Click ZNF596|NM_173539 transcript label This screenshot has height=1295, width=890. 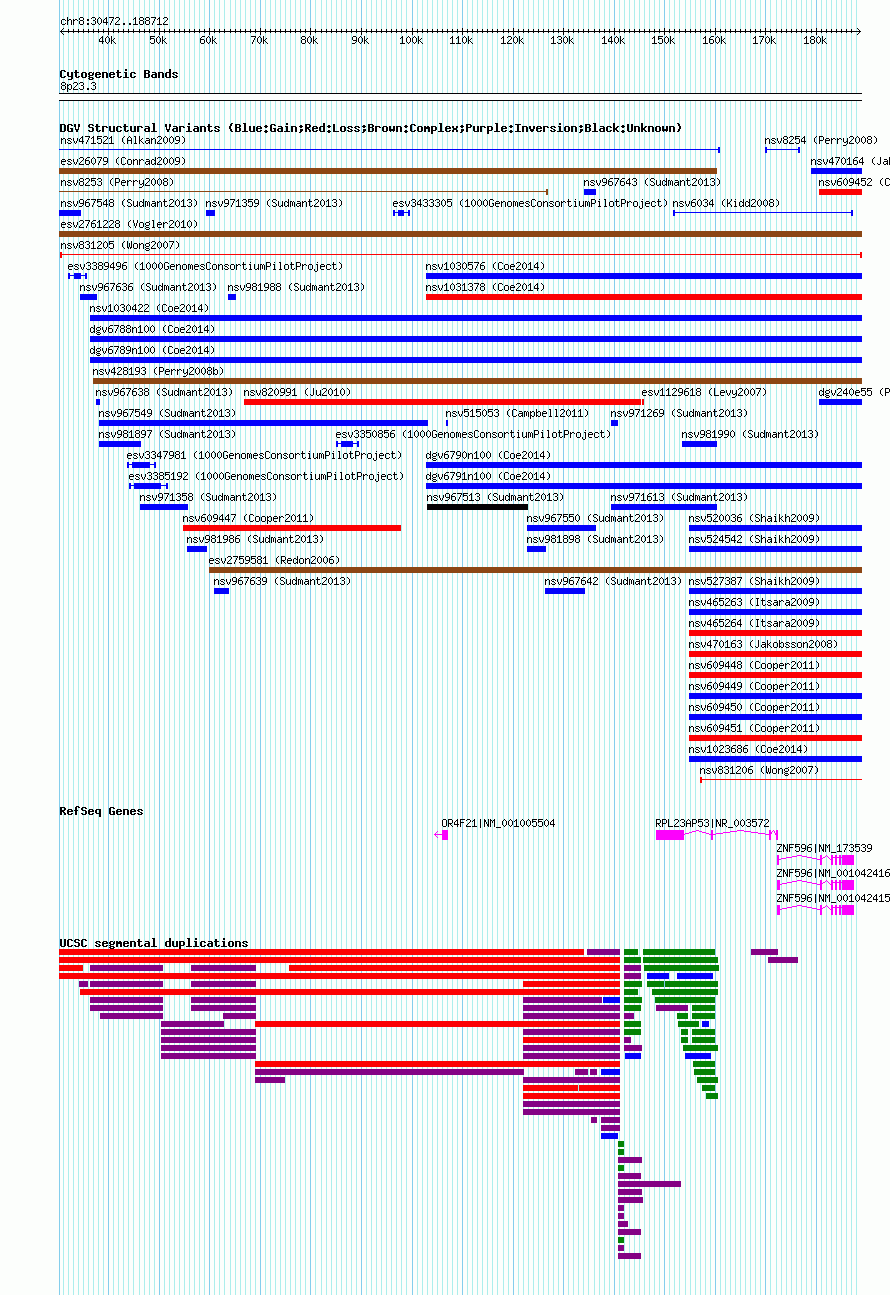pyautogui.click(x=825, y=849)
